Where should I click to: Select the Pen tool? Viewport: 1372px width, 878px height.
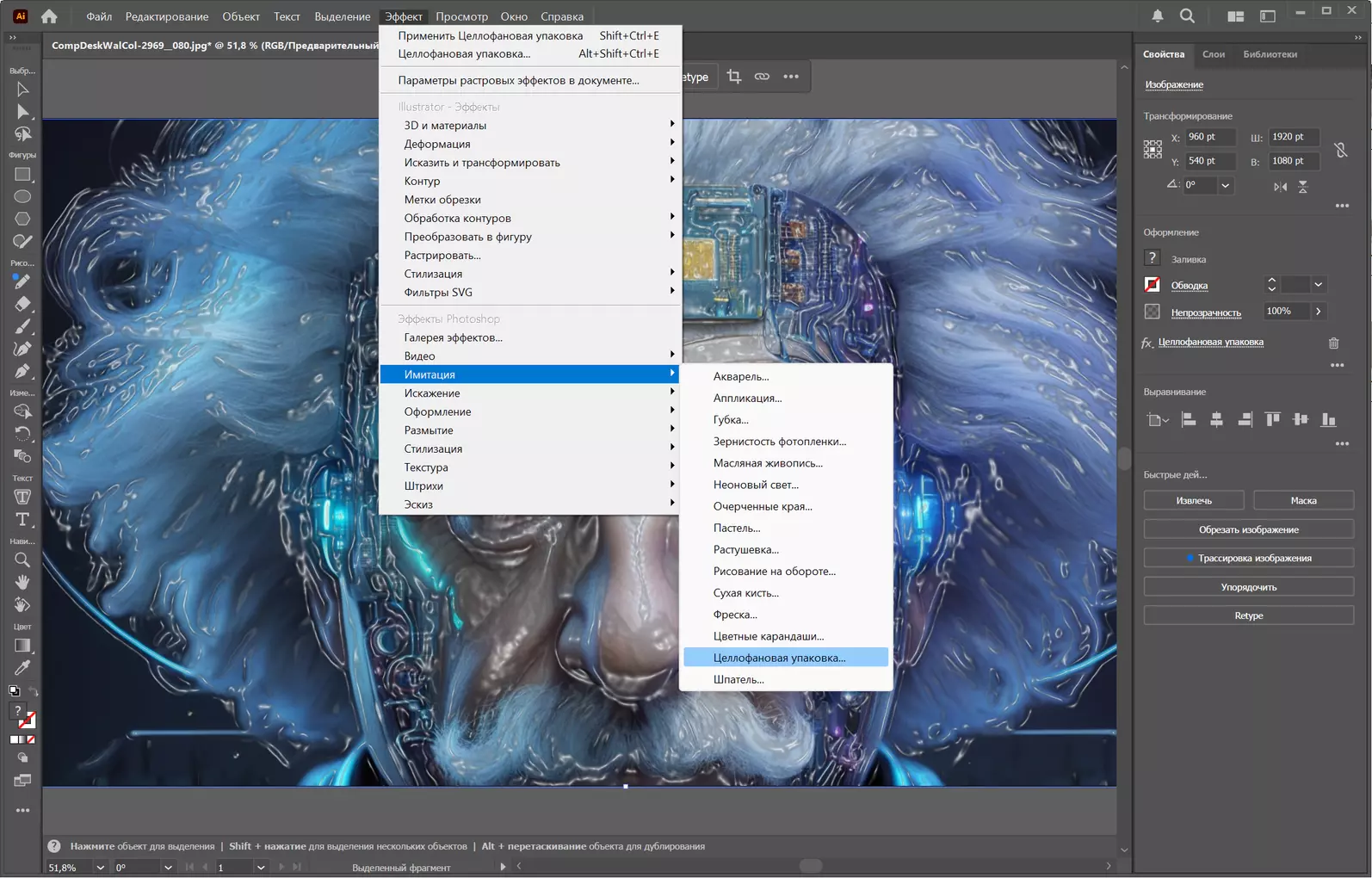[22, 371]
